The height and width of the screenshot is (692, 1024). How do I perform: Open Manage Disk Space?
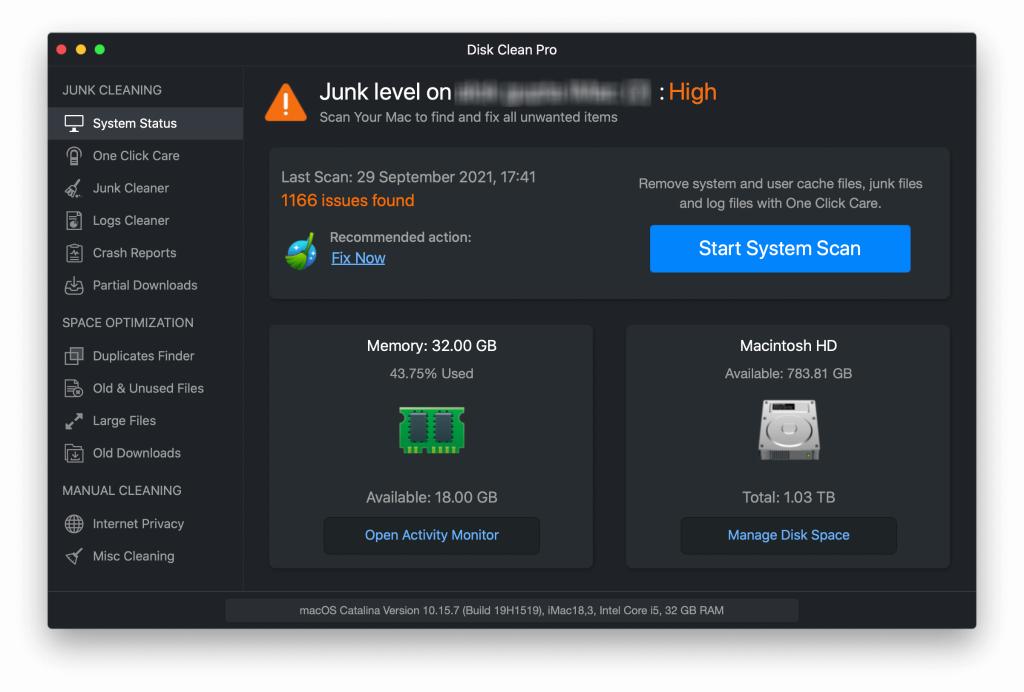(788, 535)
